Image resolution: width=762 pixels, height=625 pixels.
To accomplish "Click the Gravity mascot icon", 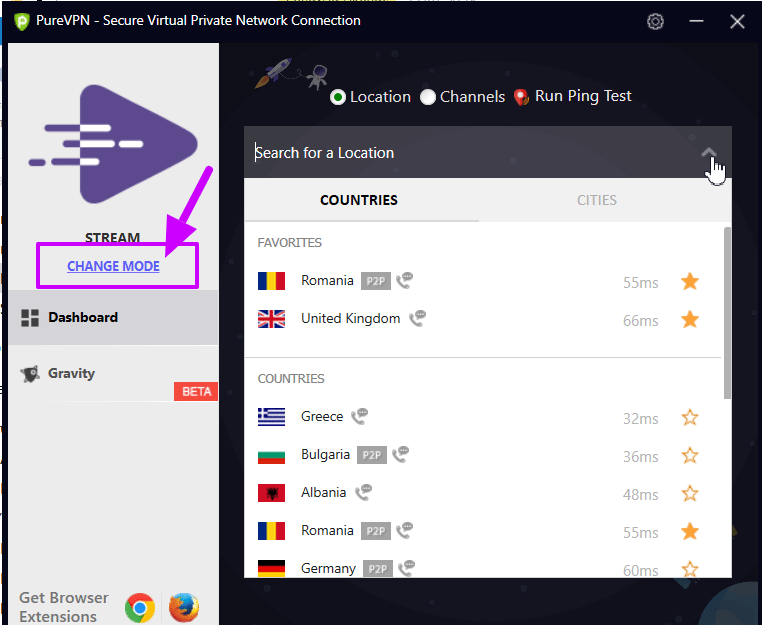I will pyautogui.click(x=30, y=374).
